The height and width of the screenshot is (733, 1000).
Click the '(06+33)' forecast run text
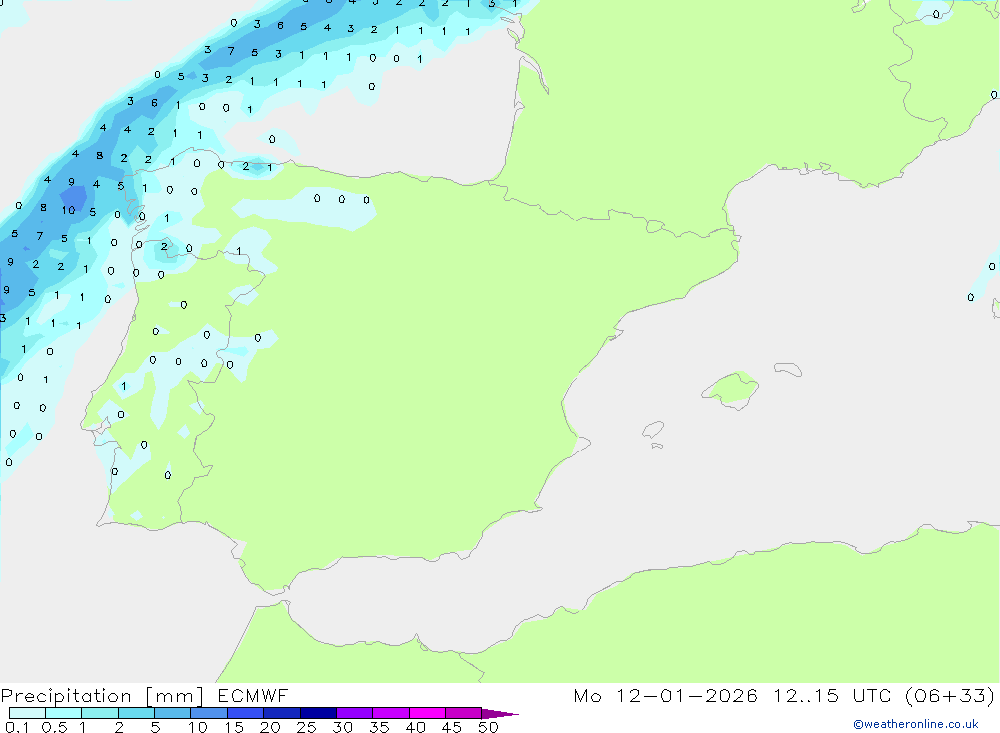click(950, 695)
